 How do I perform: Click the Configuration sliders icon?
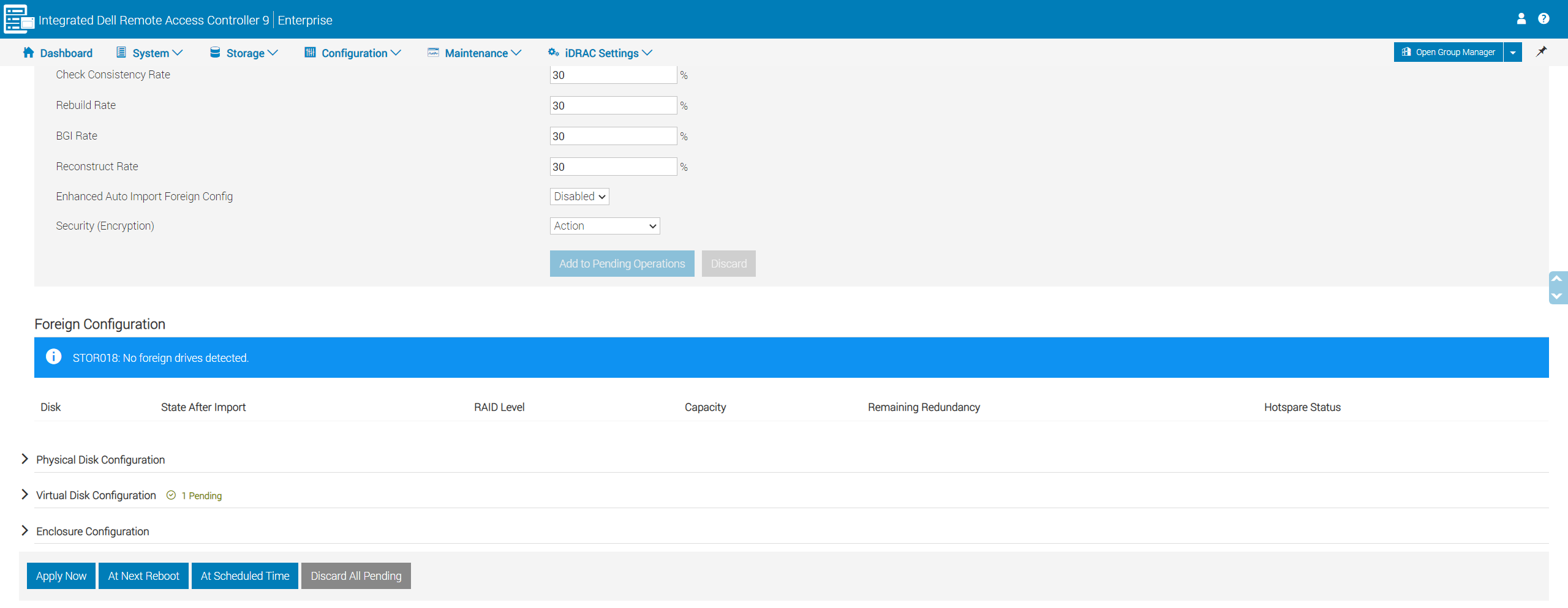pyautogui.click(x=310, y=53)
